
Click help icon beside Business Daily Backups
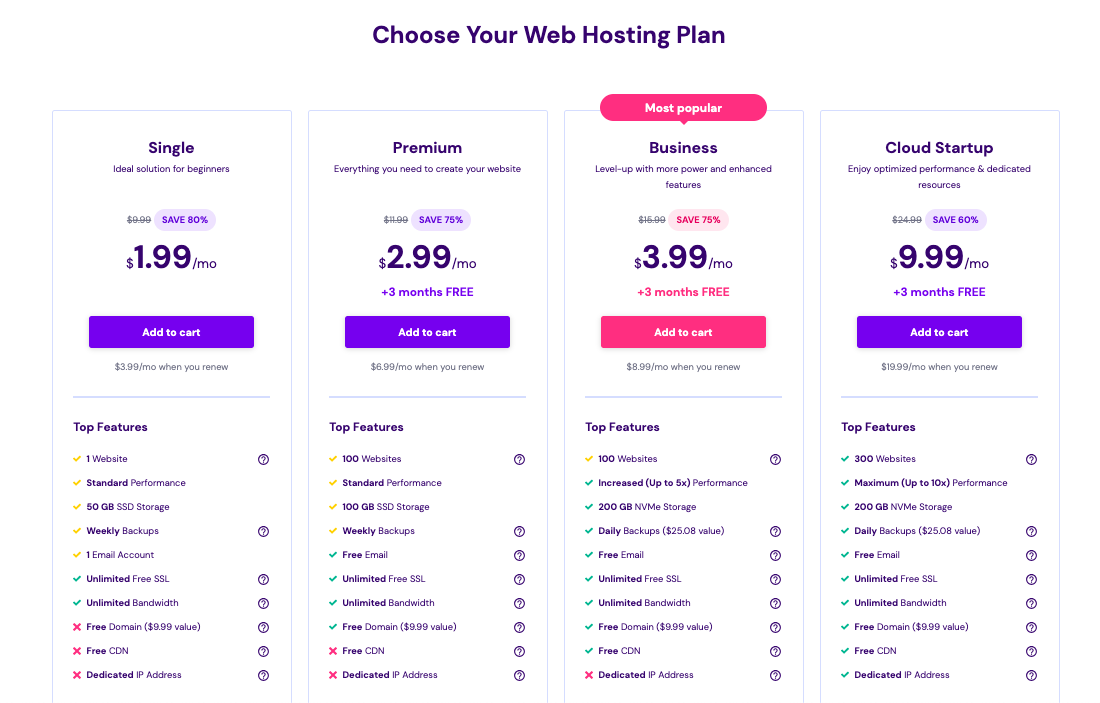click(775, 532)
